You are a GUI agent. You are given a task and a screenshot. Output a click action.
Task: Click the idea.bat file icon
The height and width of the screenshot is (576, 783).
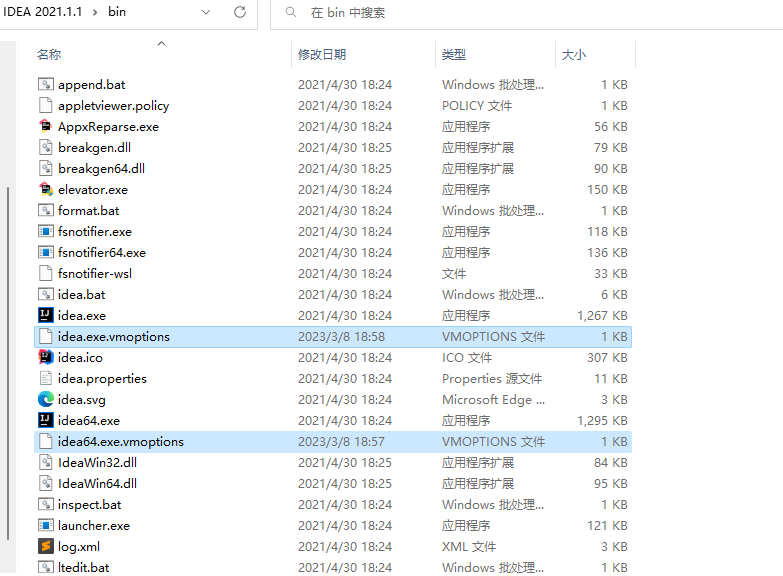point(45,294)
